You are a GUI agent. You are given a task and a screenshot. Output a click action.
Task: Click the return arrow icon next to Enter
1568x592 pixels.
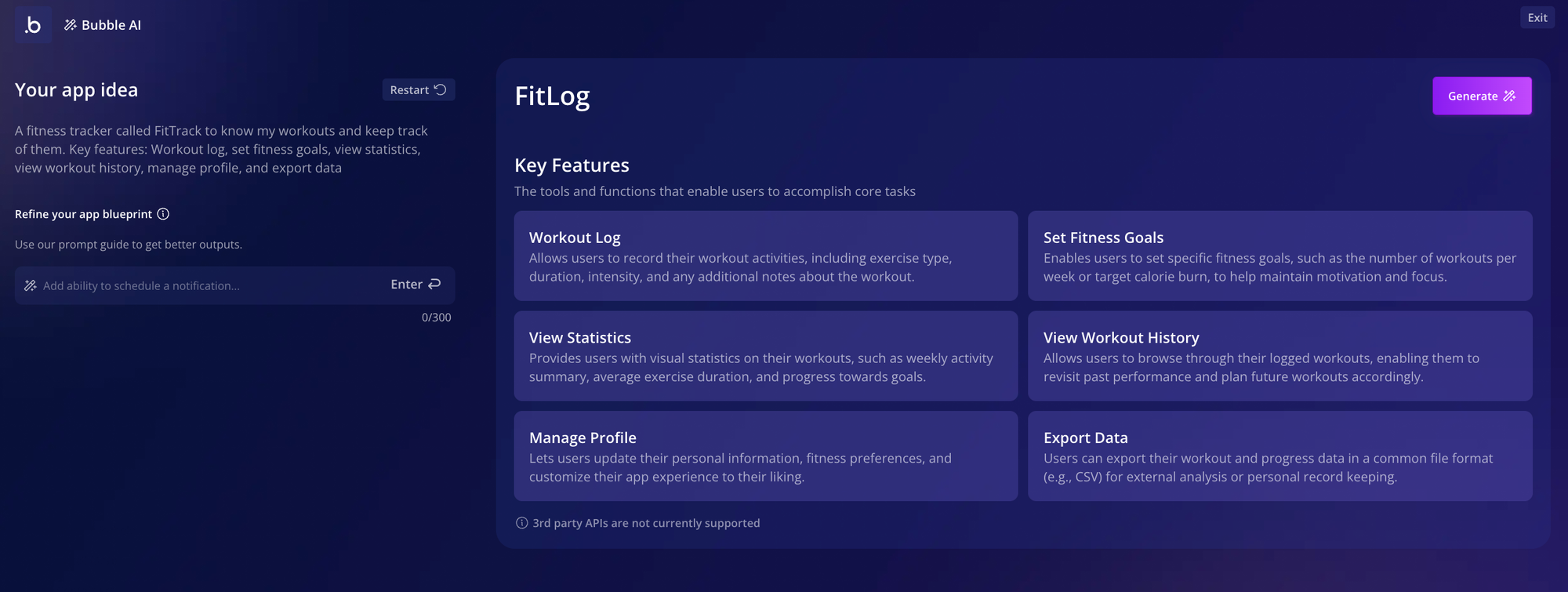coord(432,284)
